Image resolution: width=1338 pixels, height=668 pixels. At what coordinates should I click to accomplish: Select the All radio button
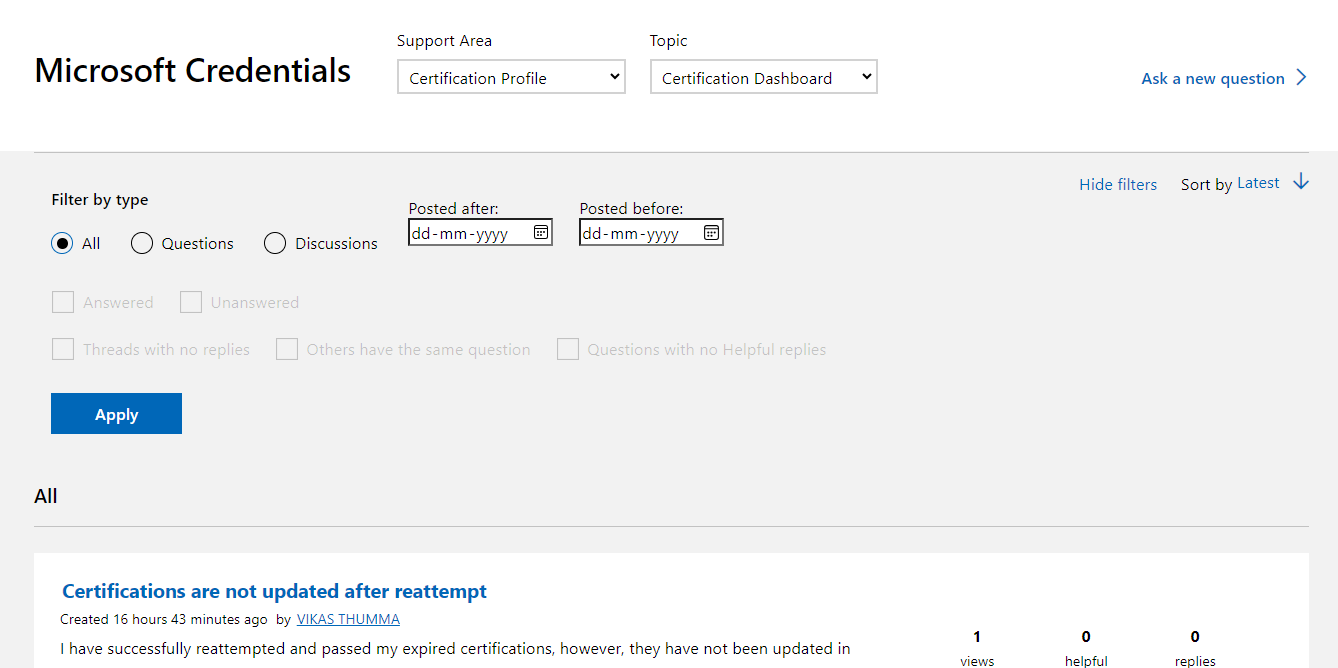62,243
